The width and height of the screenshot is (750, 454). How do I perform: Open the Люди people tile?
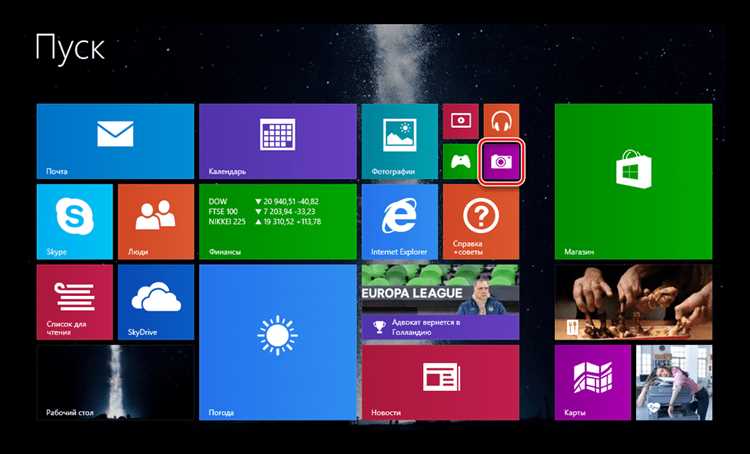(x=155, y=221)
